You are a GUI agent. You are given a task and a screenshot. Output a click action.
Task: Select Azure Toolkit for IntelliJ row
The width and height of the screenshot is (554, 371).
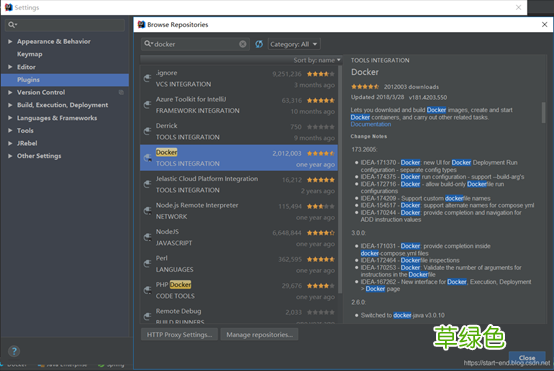[x=239, y=105]
